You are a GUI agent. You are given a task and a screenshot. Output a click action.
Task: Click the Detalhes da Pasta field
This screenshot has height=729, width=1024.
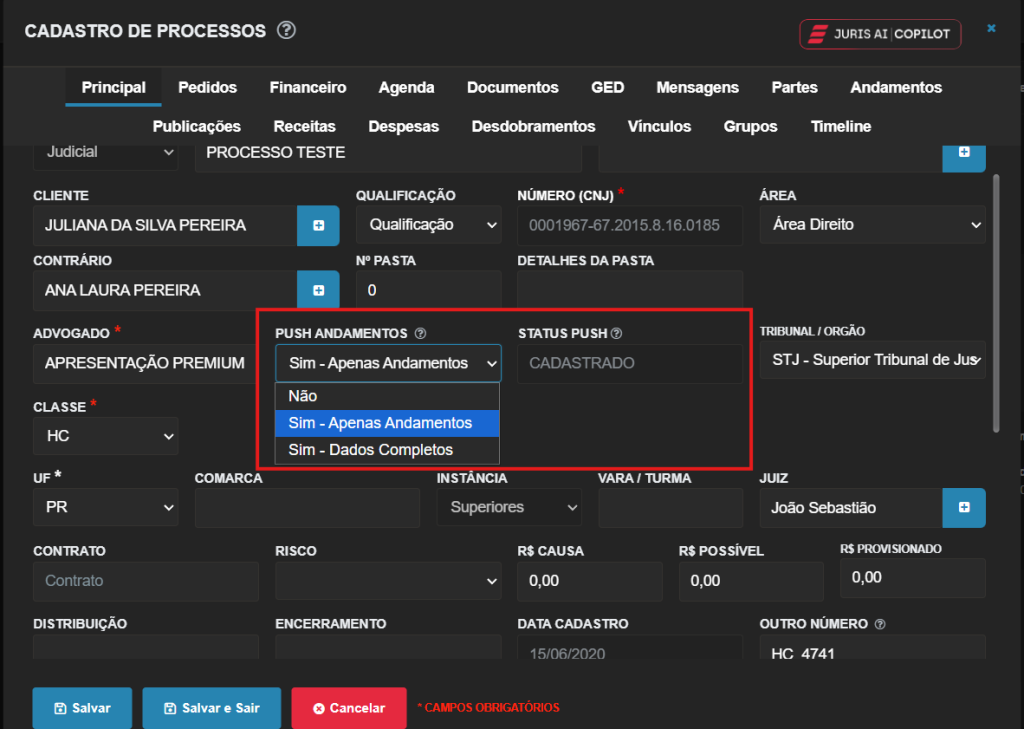coord(630,289)
